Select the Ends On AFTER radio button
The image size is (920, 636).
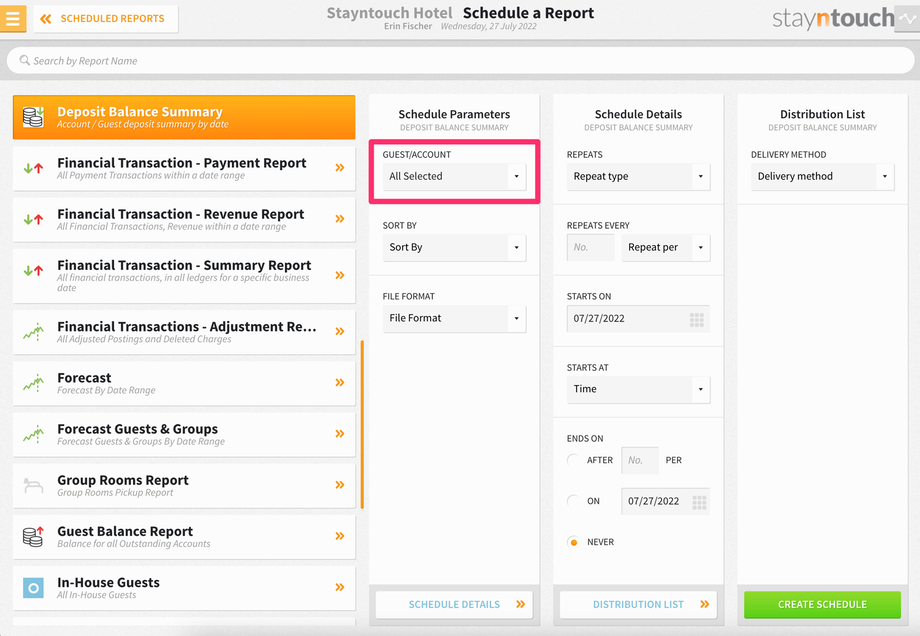(574, 460)
